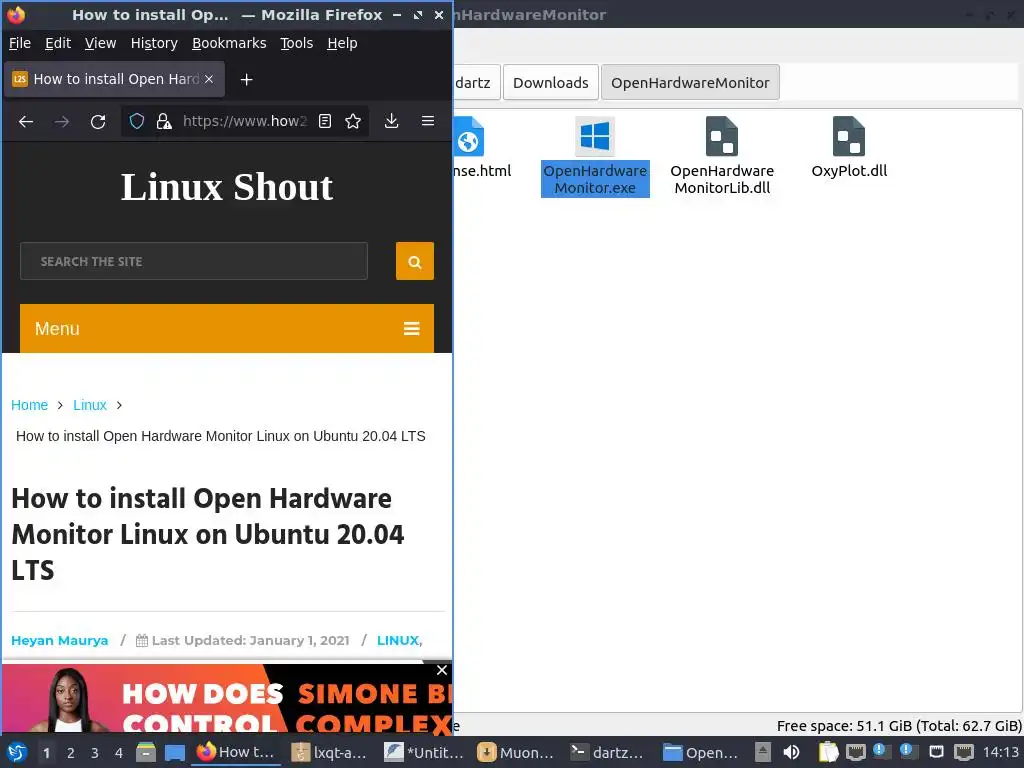Select the 'How to install Open Hard' tab
The height and width of the screenshot is (768, 1024).
point(114,79)
